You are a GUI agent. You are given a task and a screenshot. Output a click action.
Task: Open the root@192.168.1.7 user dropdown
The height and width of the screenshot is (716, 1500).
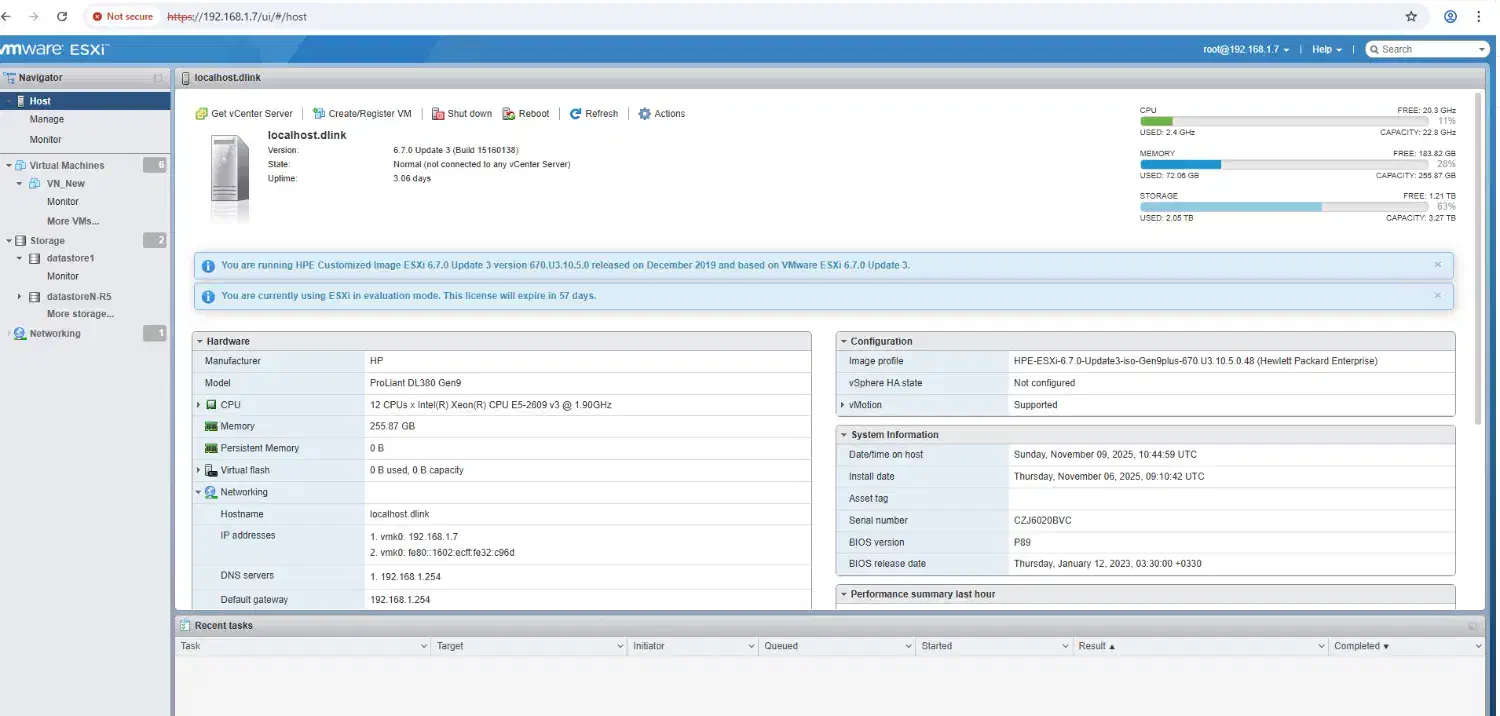pyautogui.click(x=1245, y=49)
